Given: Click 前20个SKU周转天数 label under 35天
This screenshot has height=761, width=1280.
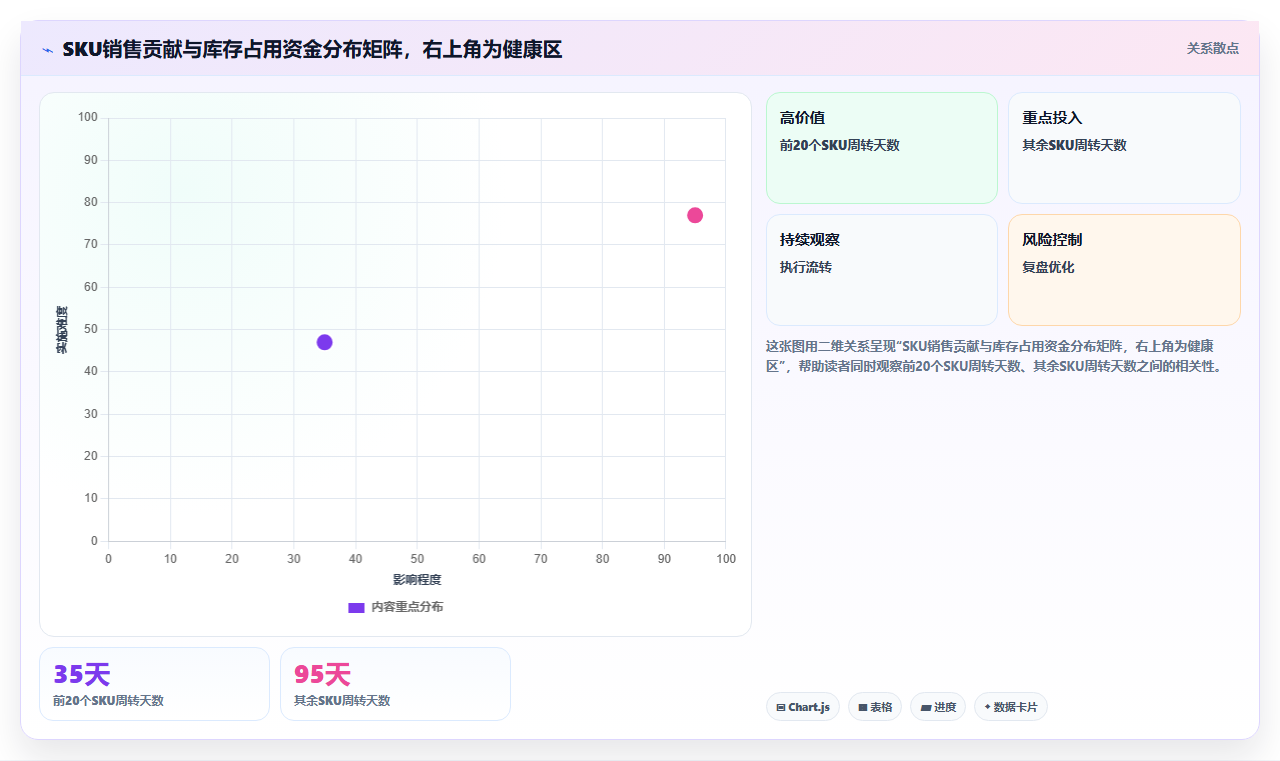Looking at the screenshot, I should (x=108, y=701).
